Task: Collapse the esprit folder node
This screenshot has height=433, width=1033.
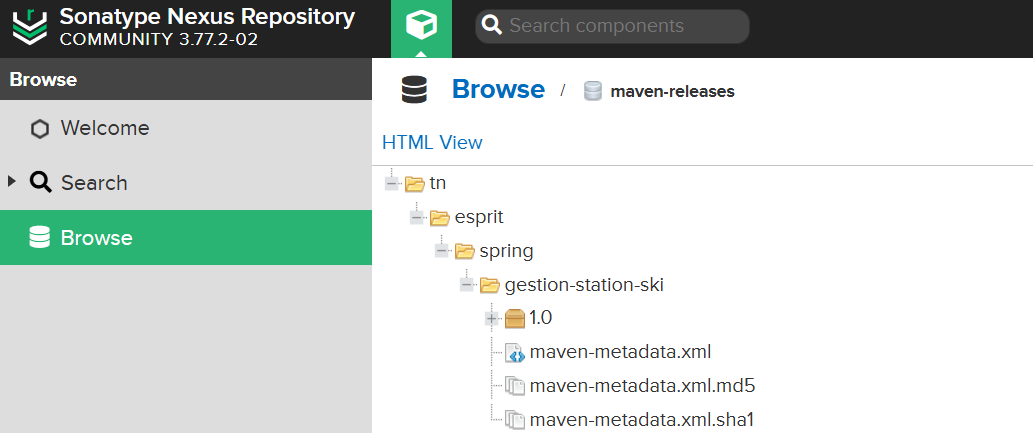Action: (x=417, y=217)
